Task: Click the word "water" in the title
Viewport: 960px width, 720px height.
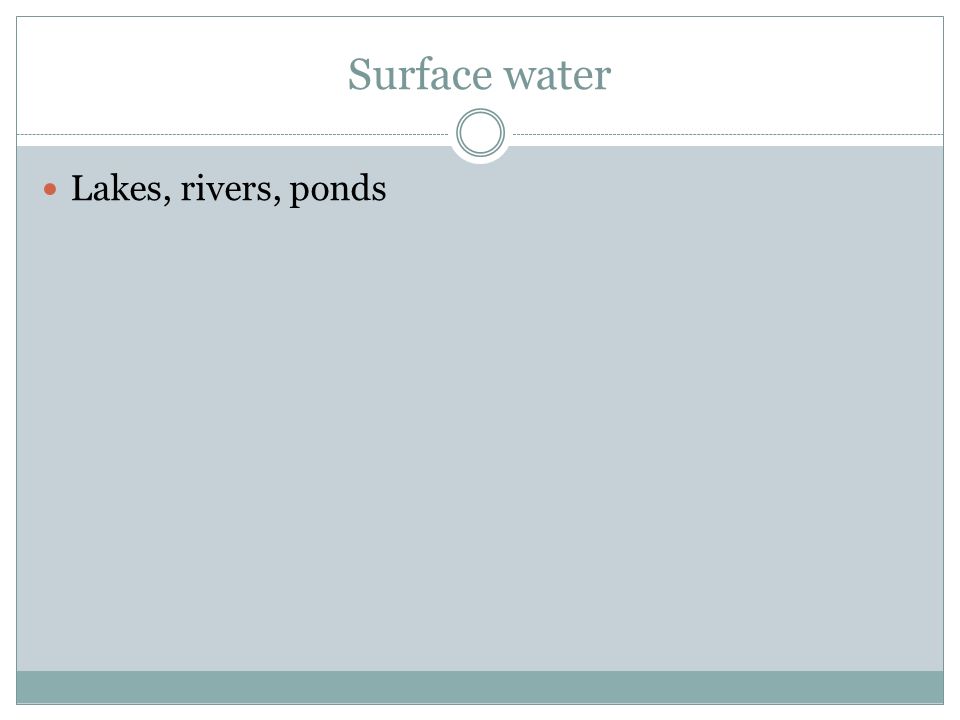Action: (557, 77)
